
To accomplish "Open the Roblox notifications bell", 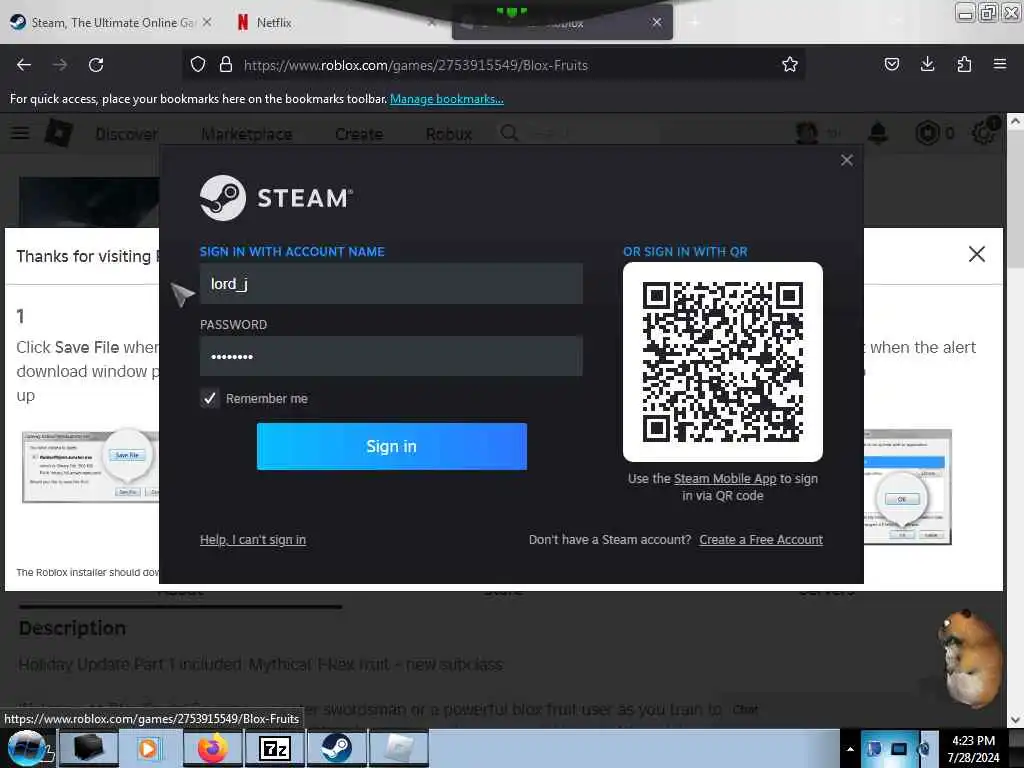I will [878, 133].
